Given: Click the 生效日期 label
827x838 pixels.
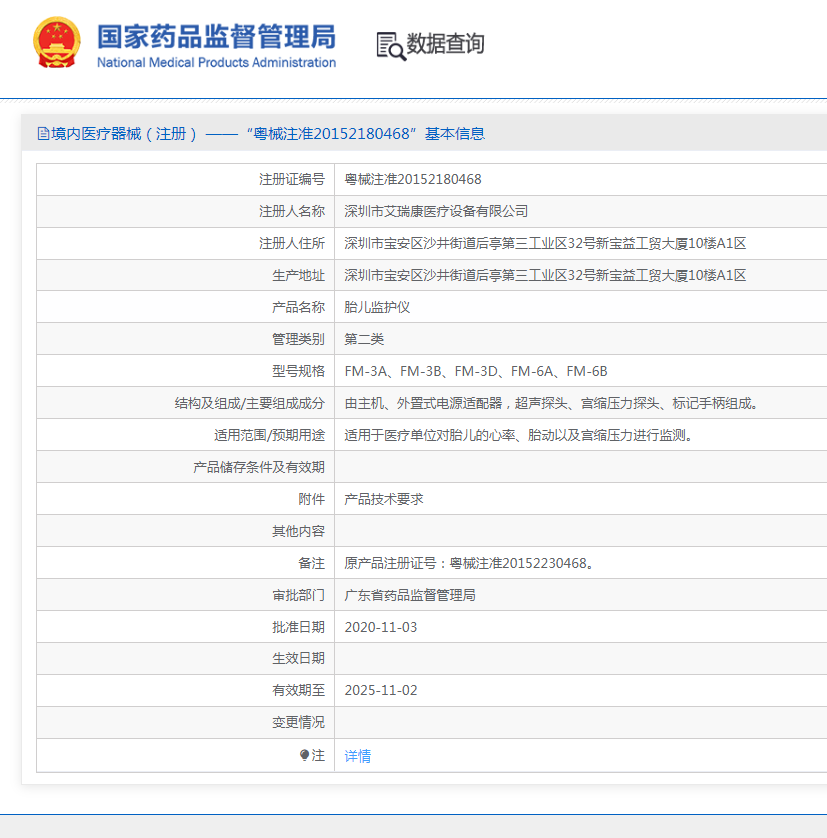Looking at the screenshot, I should coord(298,658).
